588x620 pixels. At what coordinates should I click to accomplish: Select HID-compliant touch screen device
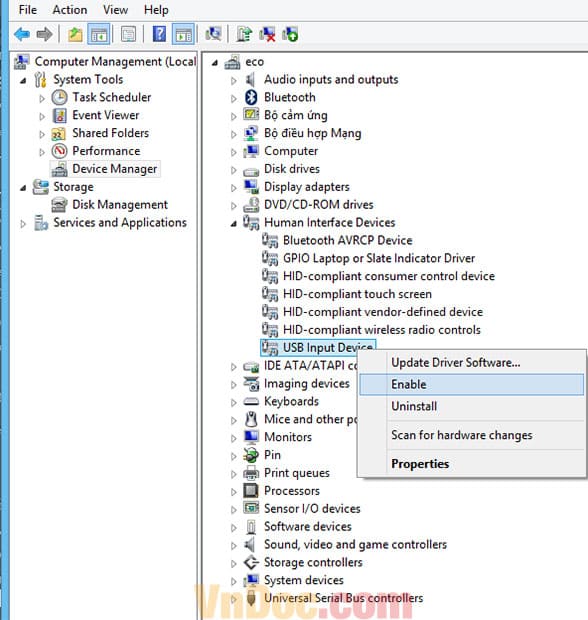coord(357,294)
